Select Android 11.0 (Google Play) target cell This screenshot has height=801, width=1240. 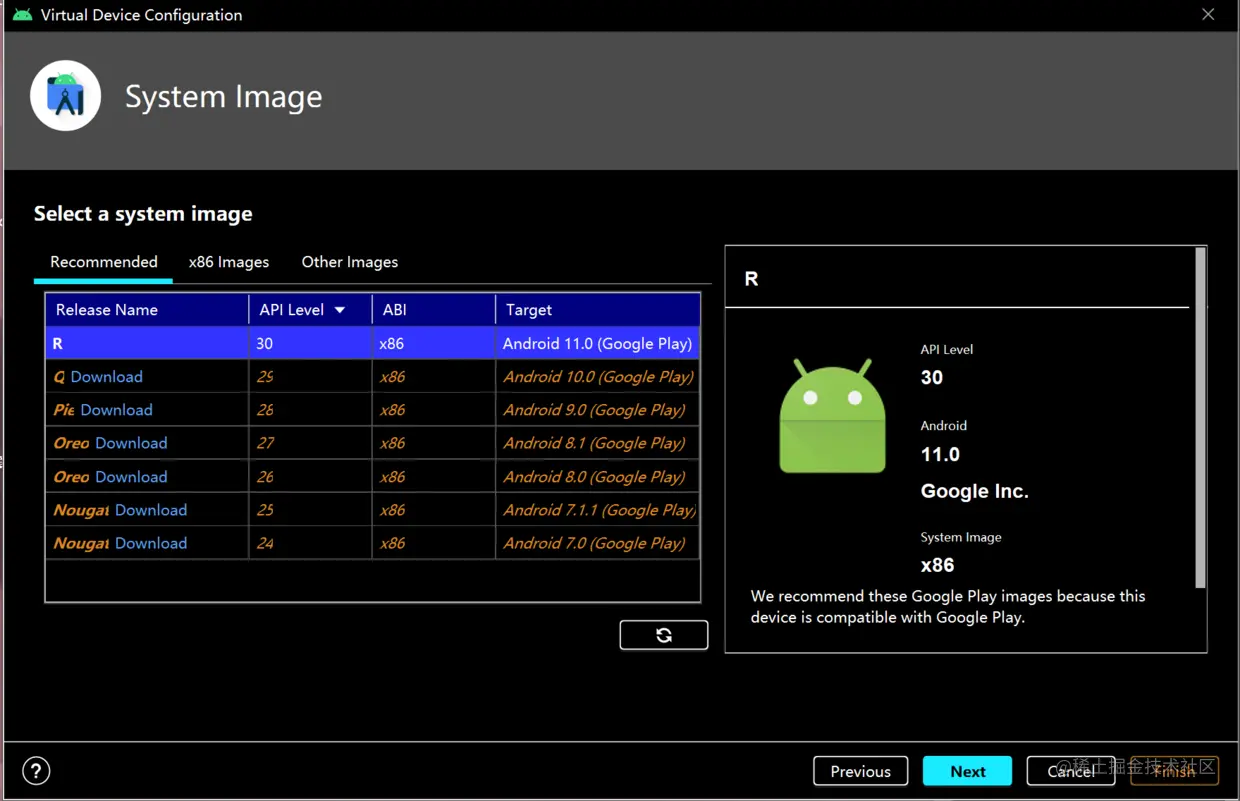[597, 343]
